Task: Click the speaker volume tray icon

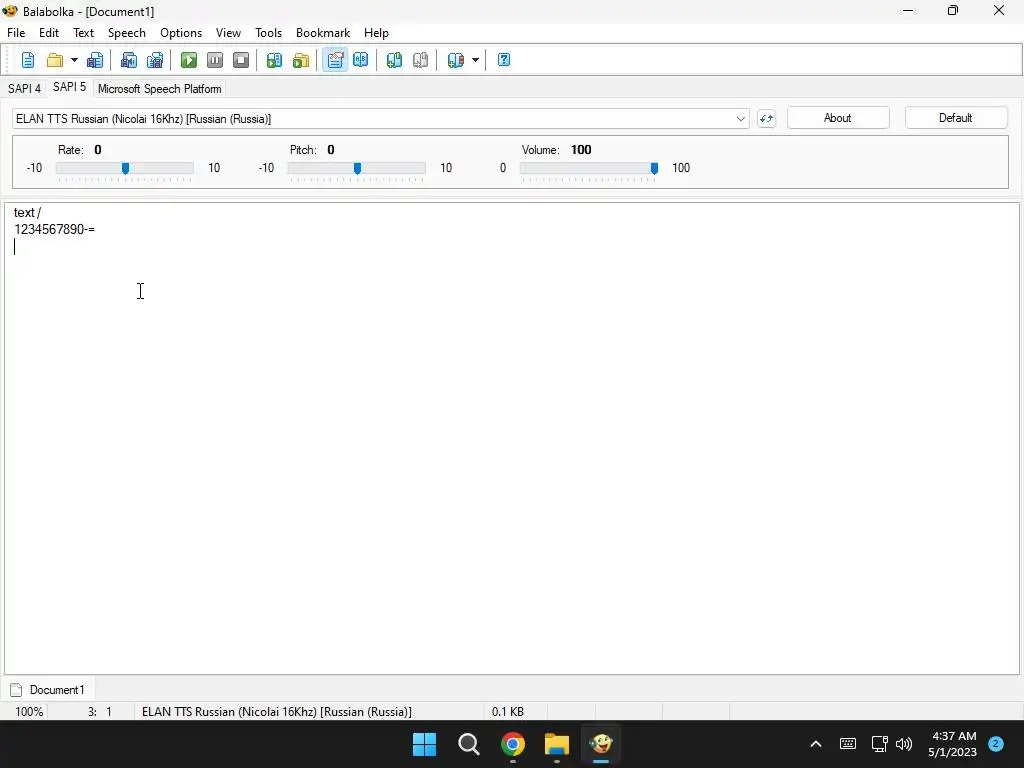Action: pos(904,744)
